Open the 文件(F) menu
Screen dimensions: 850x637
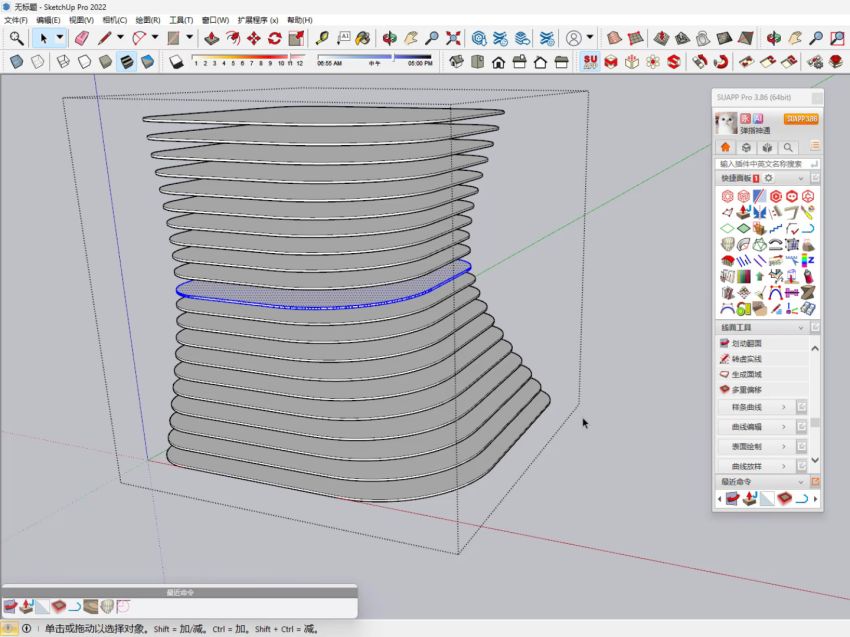[16, 20]
